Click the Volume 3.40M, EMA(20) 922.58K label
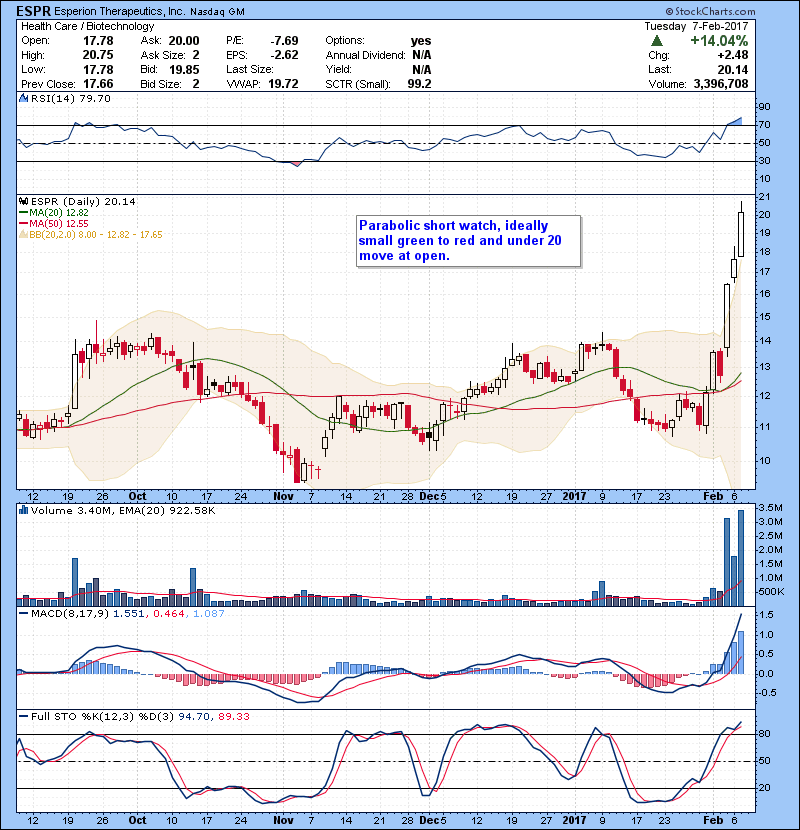Image resolution: width=800 pixels, height=830 pixels. point(123,510)
